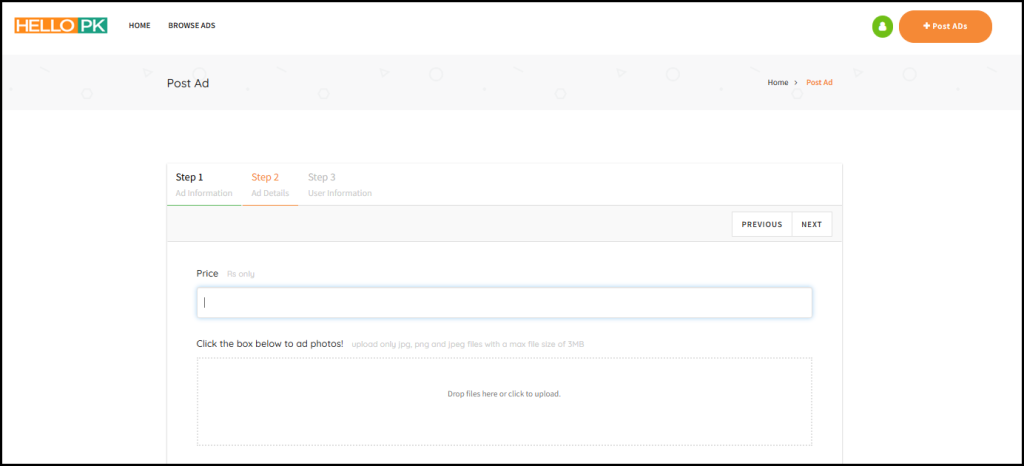Focus the Price input field
This screenshot has height=466, width=1024.
(504, 302)
